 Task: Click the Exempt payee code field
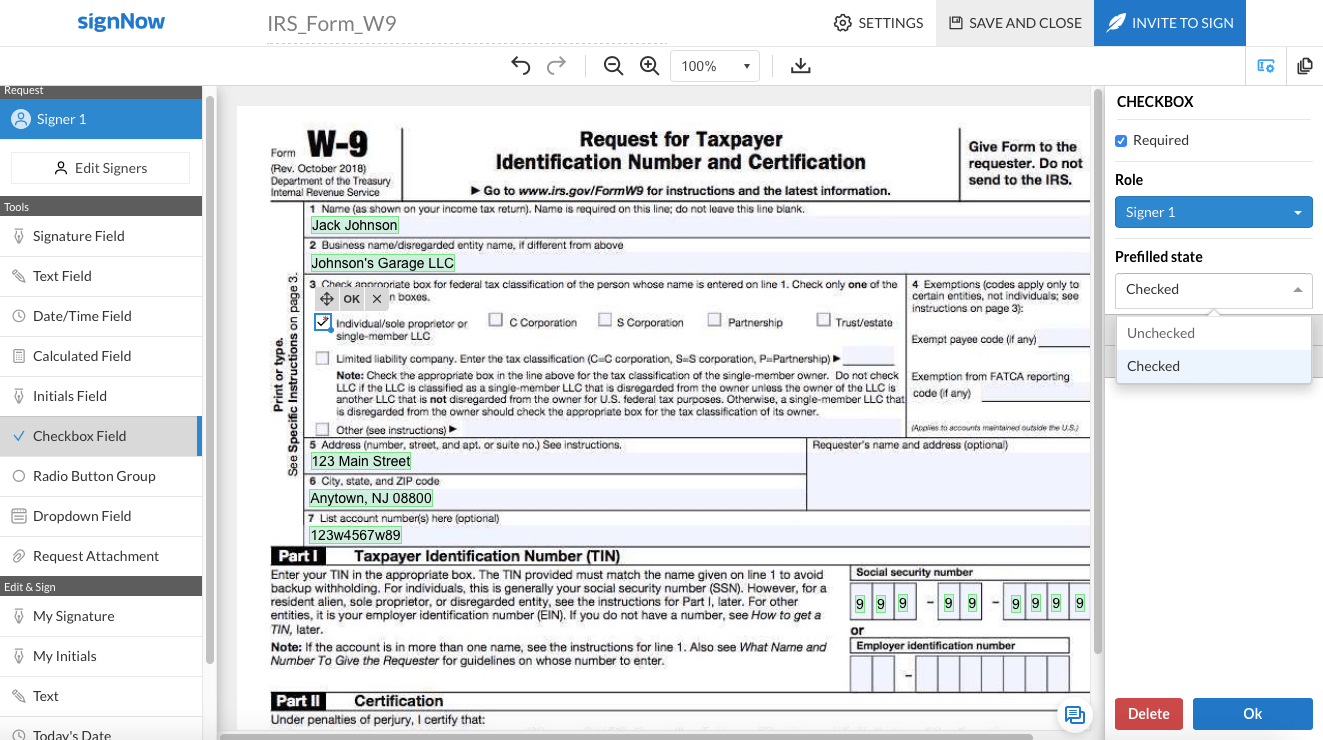[x=1063, y=338]
